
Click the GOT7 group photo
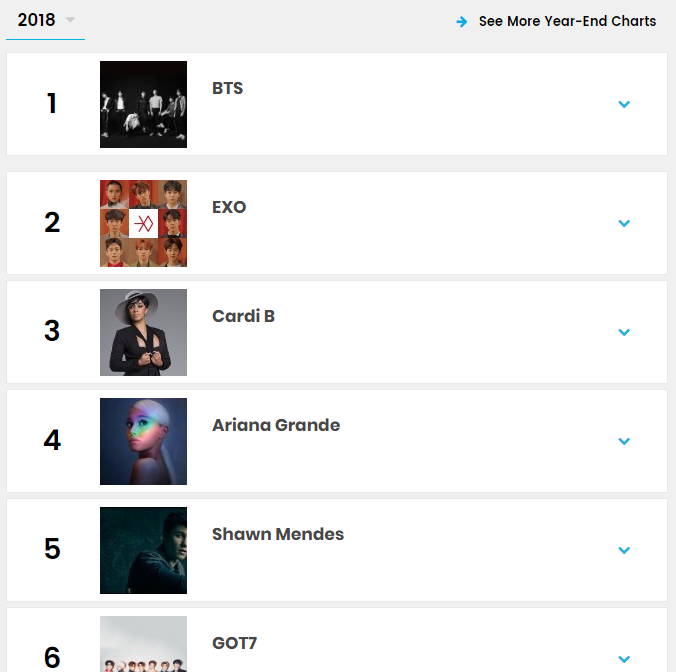click(143, 645)
